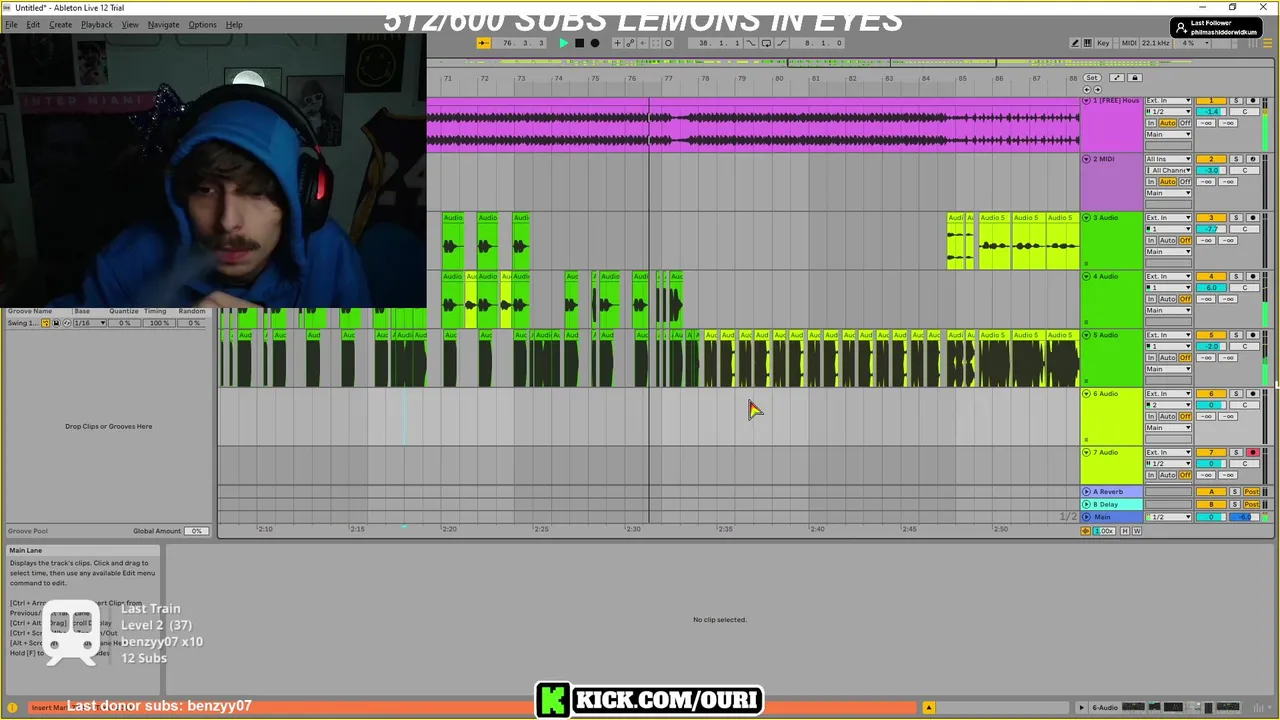Set 5 Audio monitor to Auto

1167,358
